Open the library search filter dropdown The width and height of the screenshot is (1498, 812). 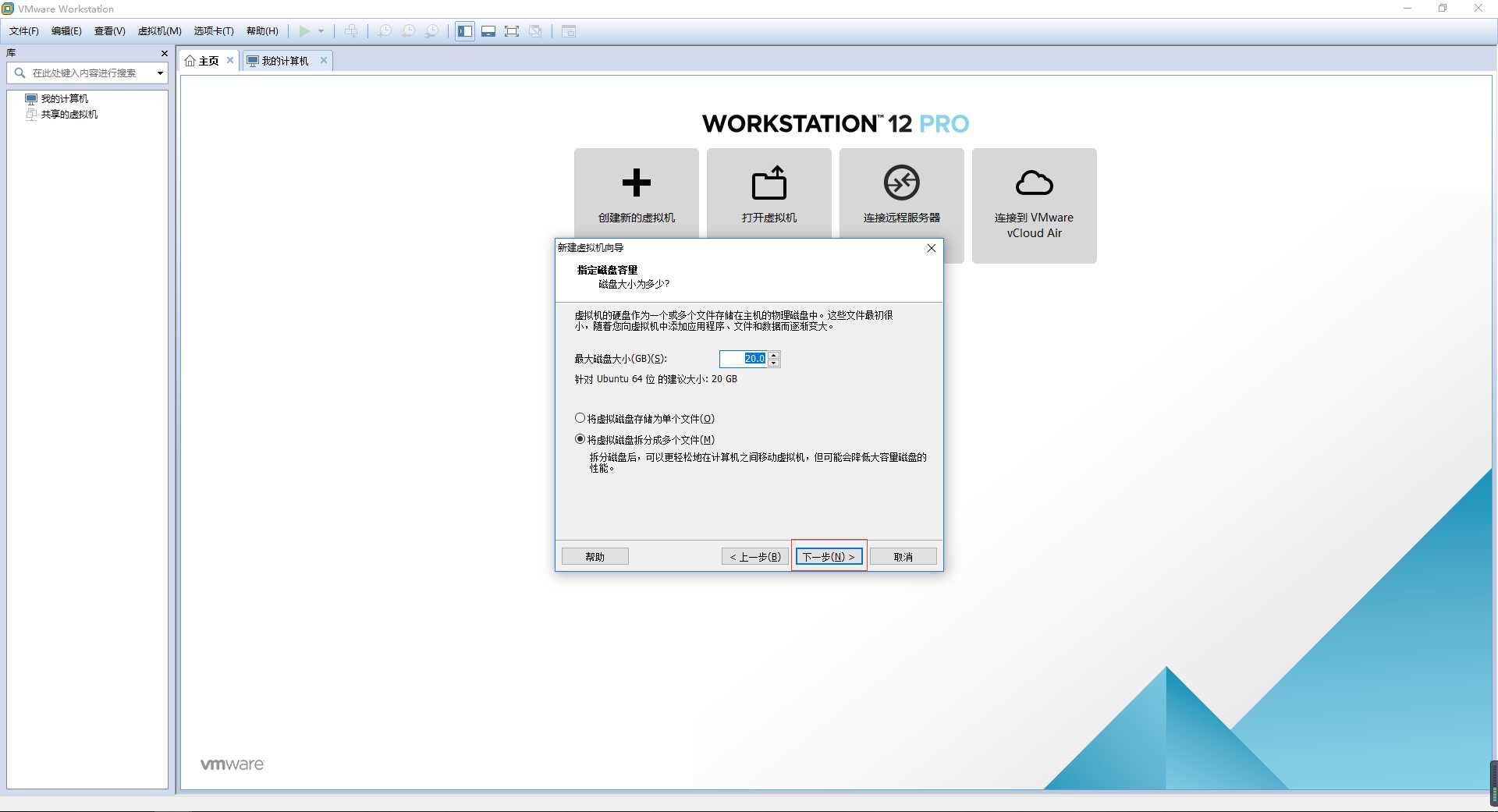(x=160, y=73)
